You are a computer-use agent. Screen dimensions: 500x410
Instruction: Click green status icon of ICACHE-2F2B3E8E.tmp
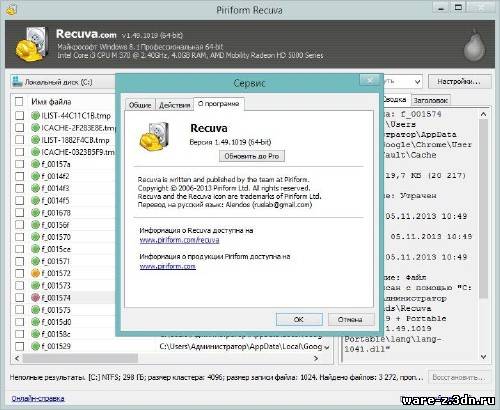tap(35, 128)
